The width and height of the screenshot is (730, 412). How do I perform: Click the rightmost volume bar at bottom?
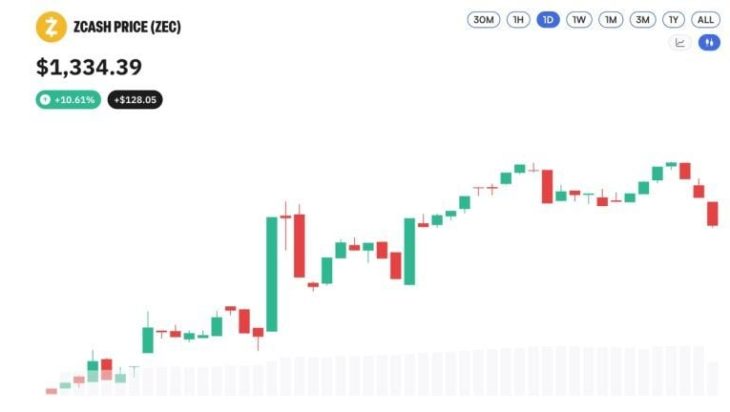713,378
